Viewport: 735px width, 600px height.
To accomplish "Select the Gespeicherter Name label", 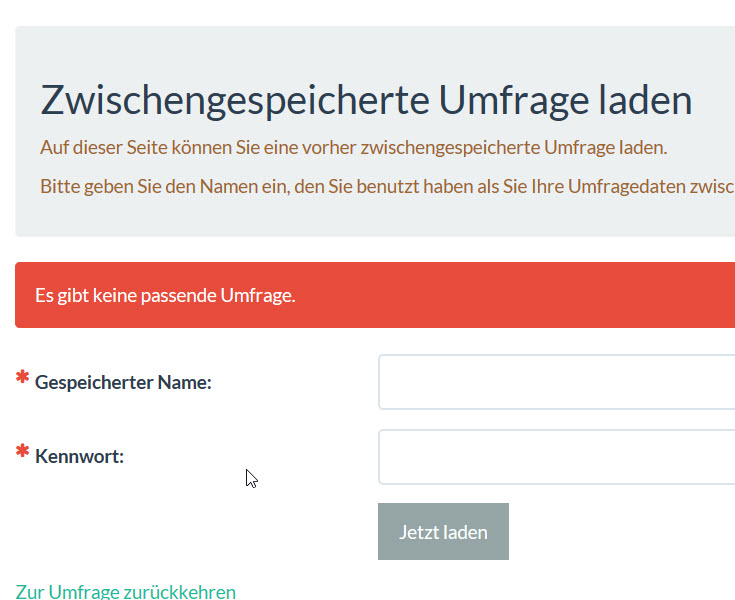I will pyautogui.click(x=123, y=382).
